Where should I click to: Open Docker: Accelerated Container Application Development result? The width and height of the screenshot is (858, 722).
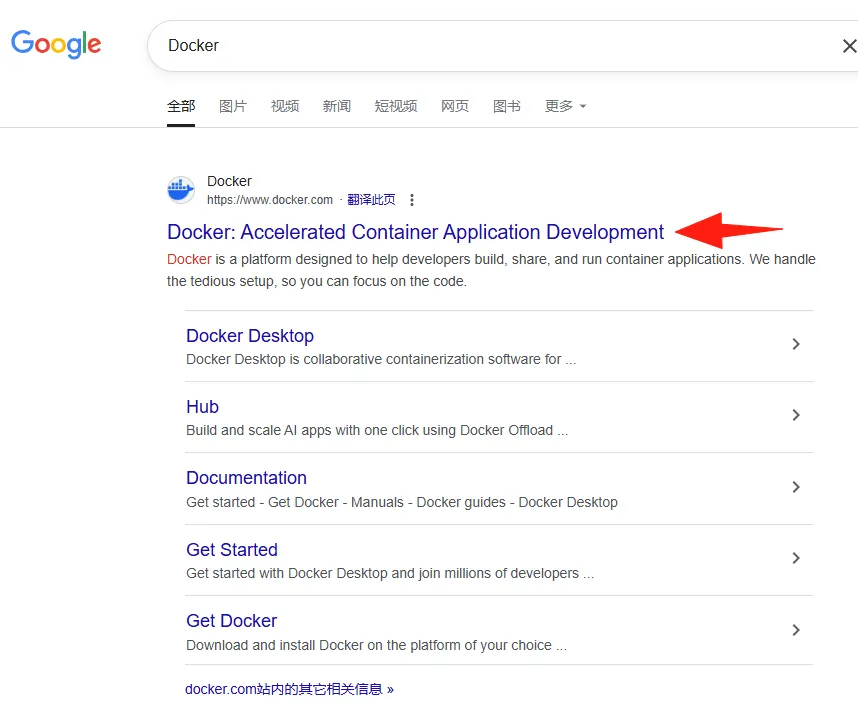415,232
